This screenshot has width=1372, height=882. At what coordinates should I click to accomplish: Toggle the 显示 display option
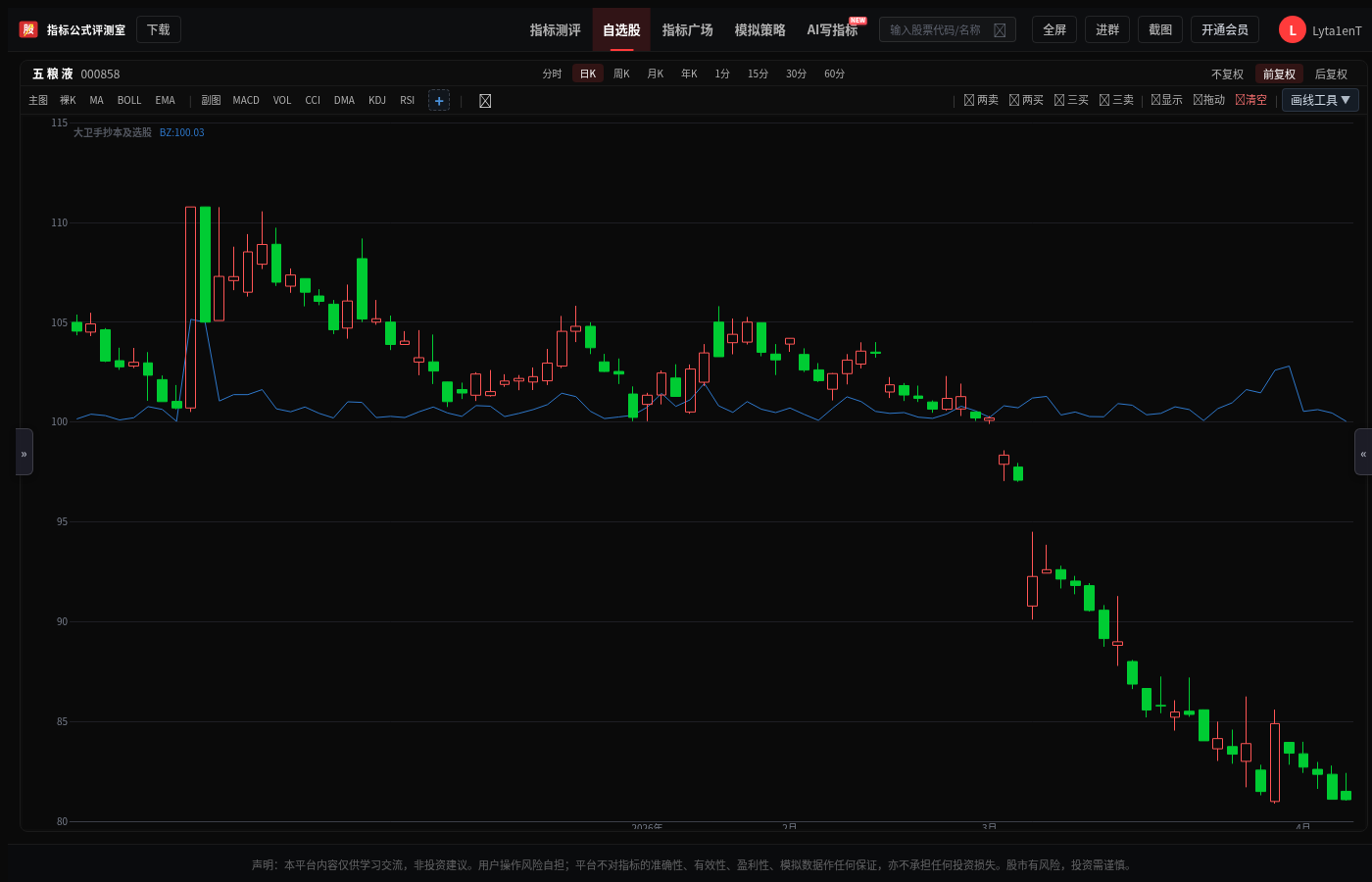tap(1166, 100)
